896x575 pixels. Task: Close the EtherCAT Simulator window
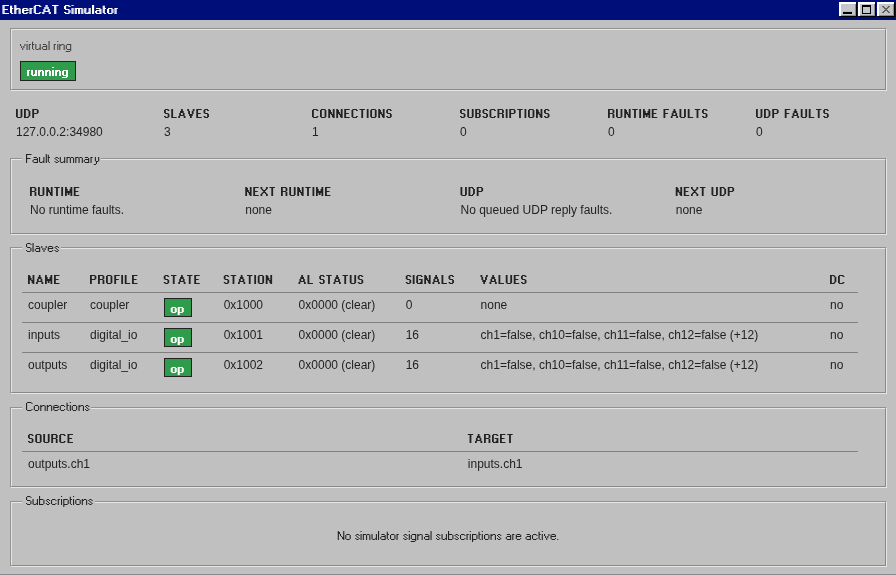[883, 9]
